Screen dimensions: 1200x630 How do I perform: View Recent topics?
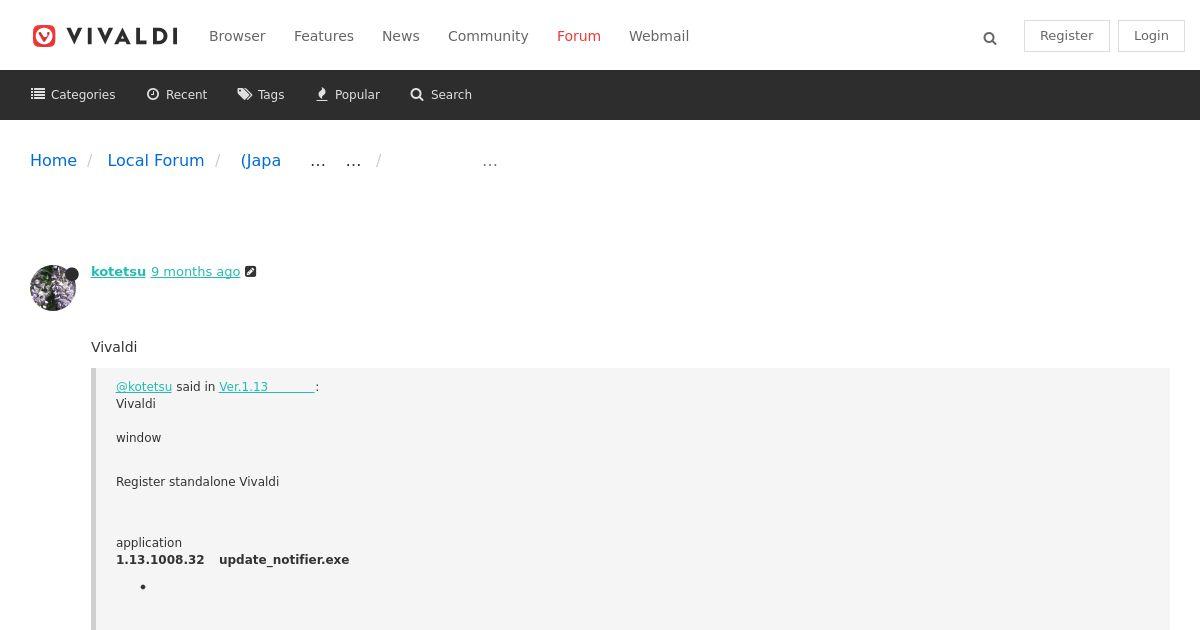pyautogui.click(x=177, y=95)
